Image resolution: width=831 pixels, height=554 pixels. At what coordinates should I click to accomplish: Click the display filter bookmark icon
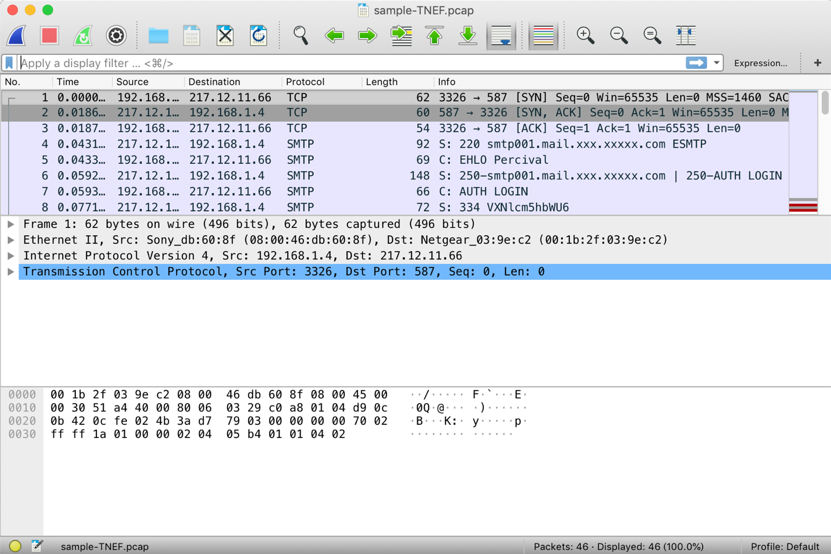[x=9, y=63]
